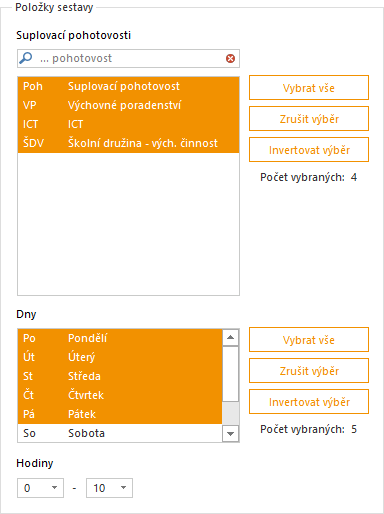
Task: Select Sobota in the days list
Action: point(120,433)
